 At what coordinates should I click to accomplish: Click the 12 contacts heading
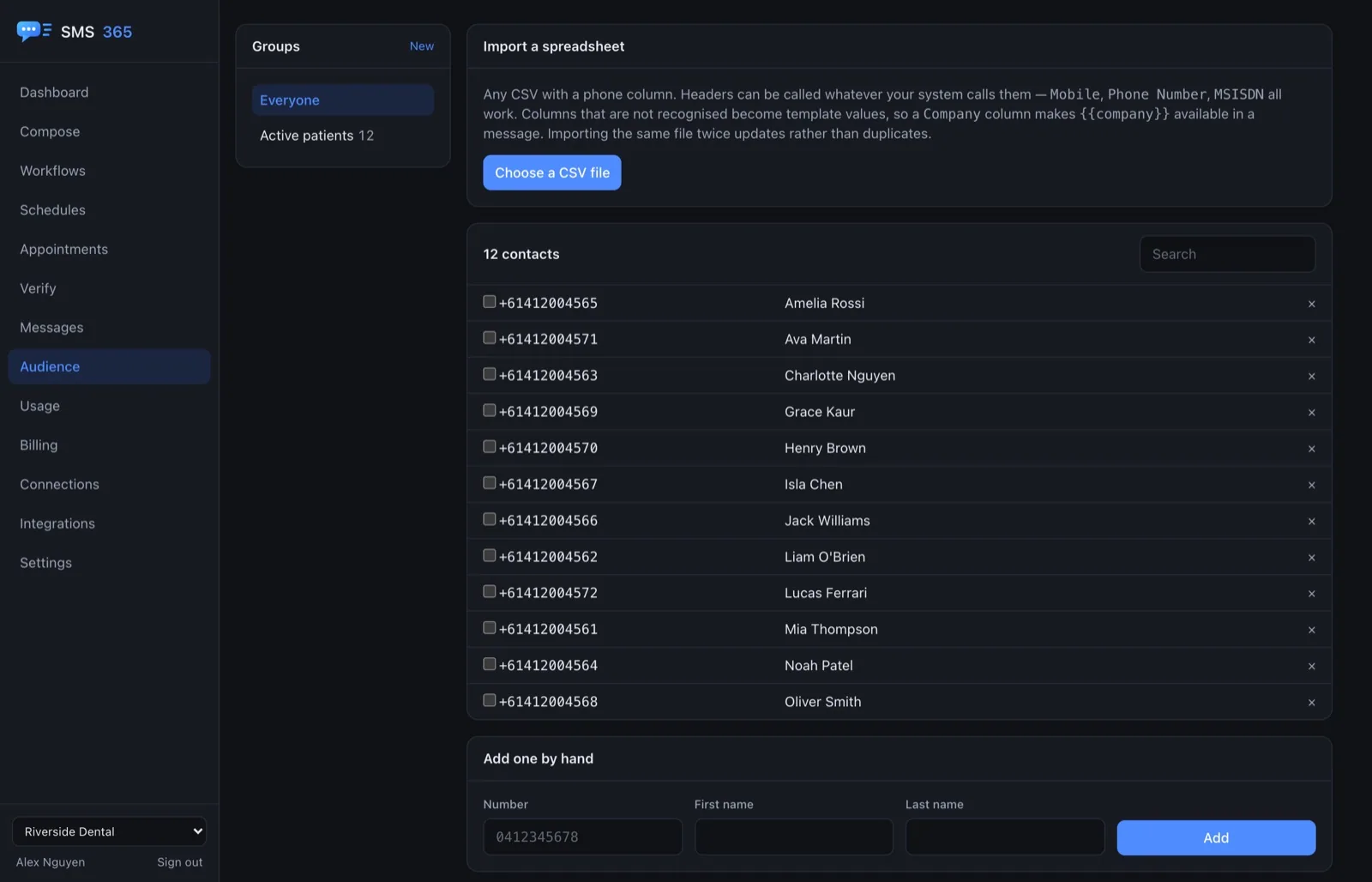[x=521, y=254]
